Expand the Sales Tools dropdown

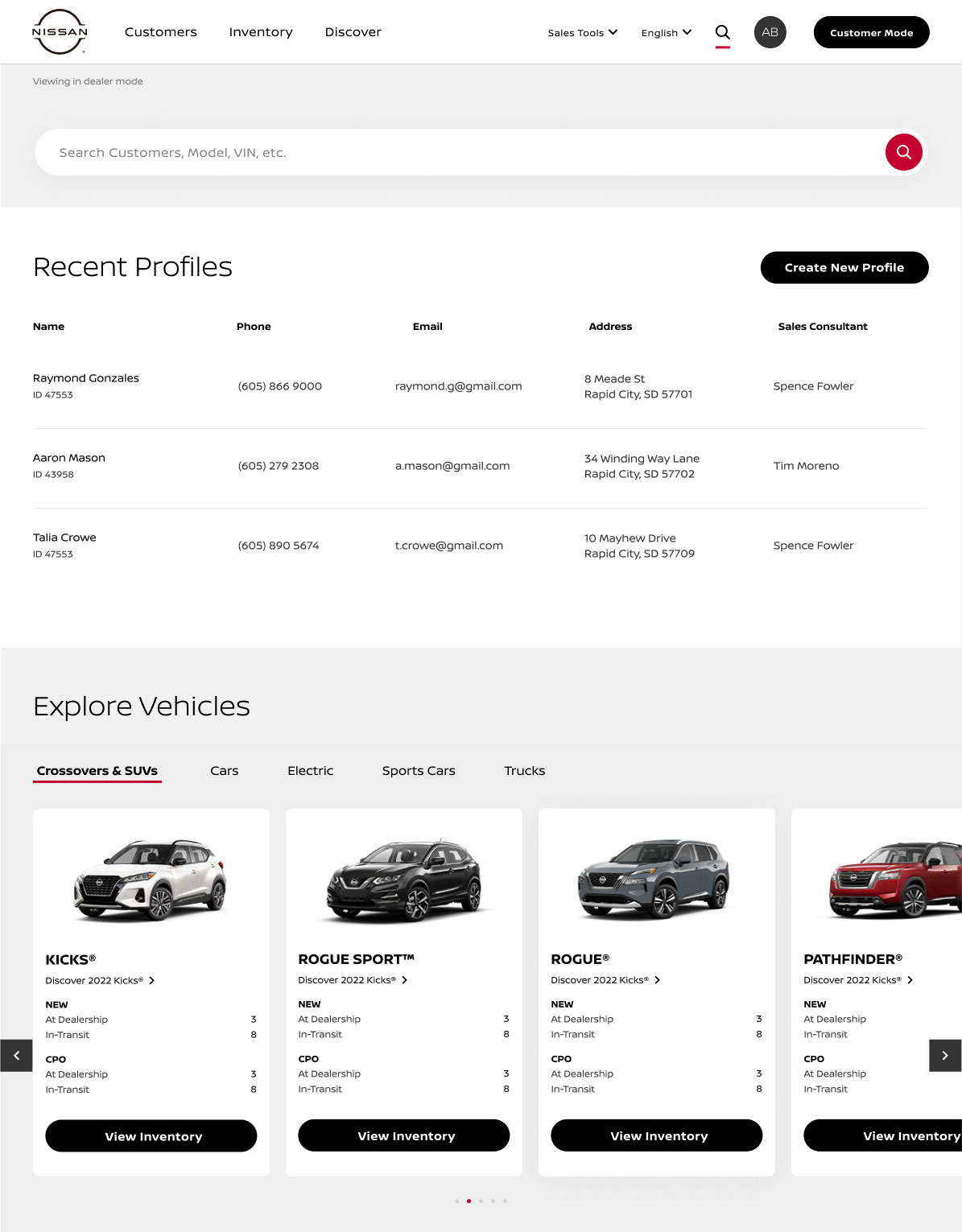click(x=582, y=32)
